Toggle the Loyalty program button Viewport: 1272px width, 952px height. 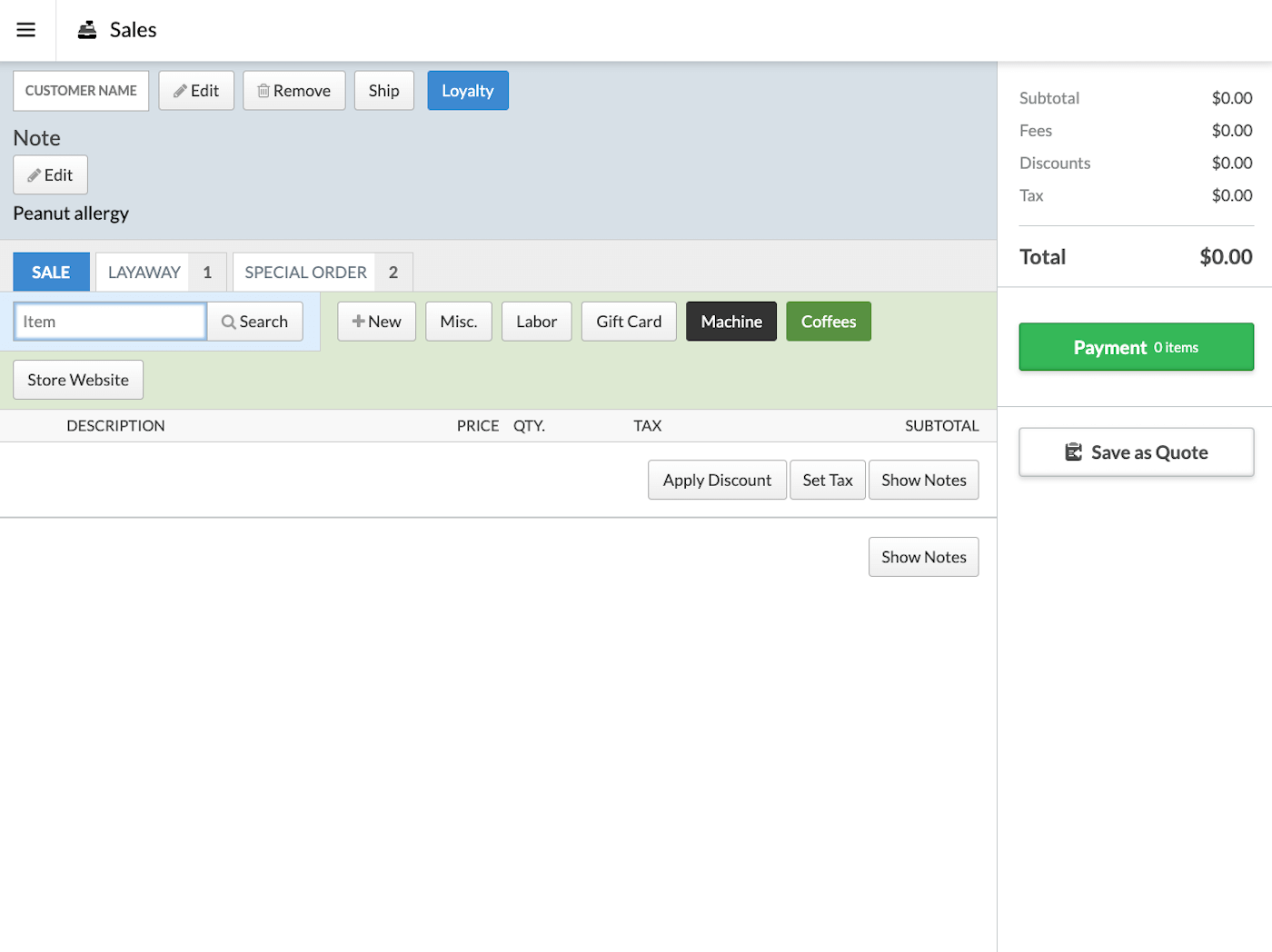pyautogui.click(x=467, y=90)
